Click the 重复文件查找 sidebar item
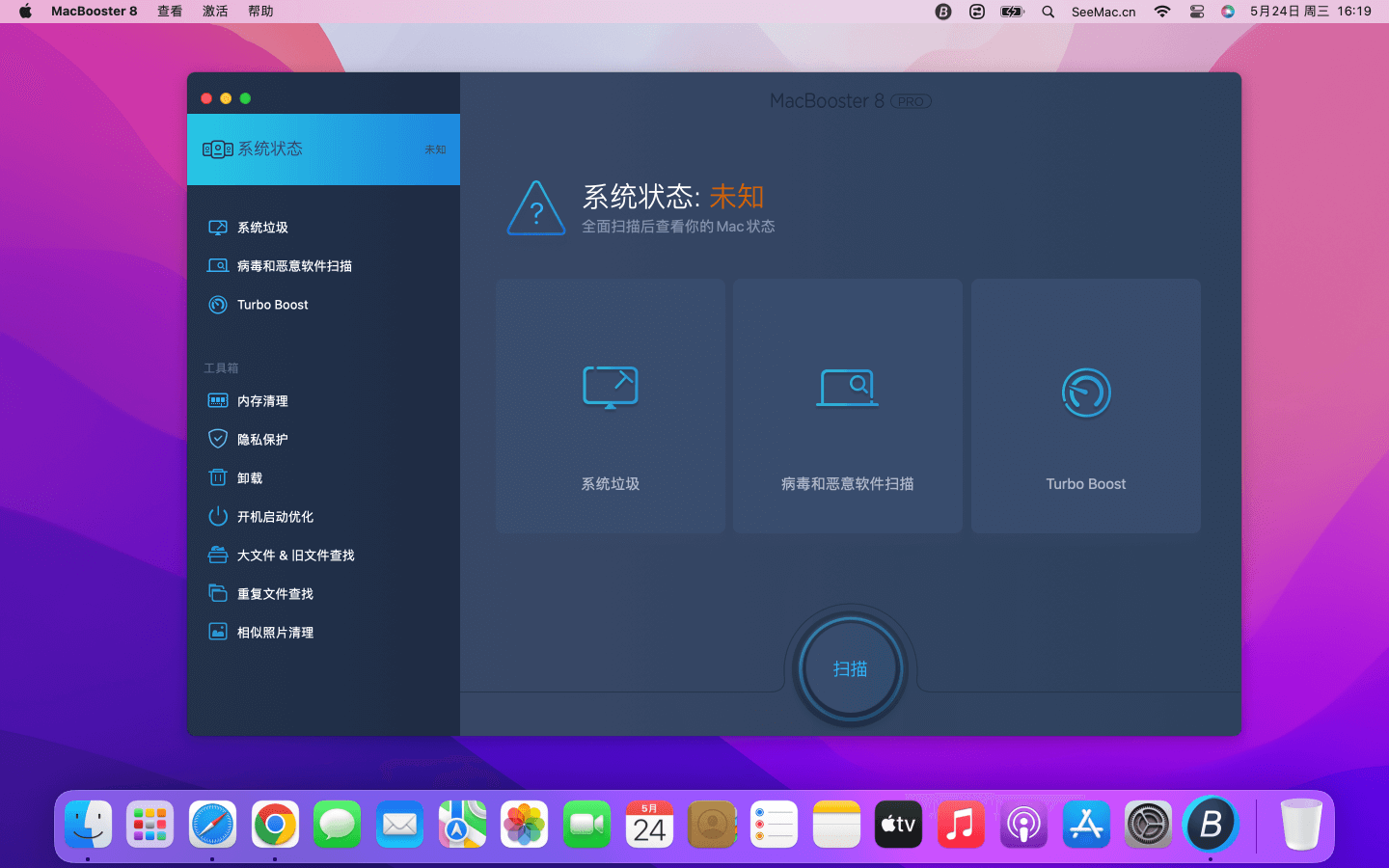The height and width of the screenshot is (868, 1389). click(275, 594)
